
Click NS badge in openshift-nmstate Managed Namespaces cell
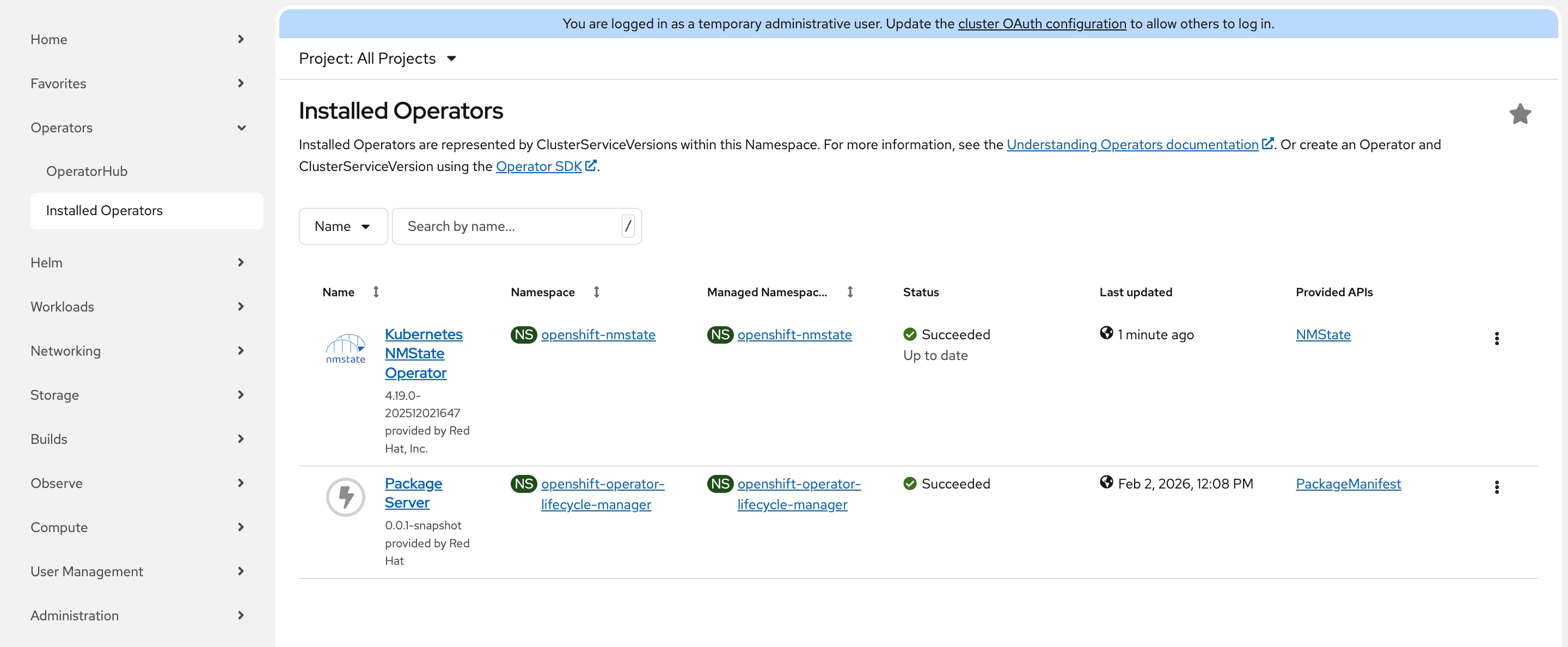point(720,334)
